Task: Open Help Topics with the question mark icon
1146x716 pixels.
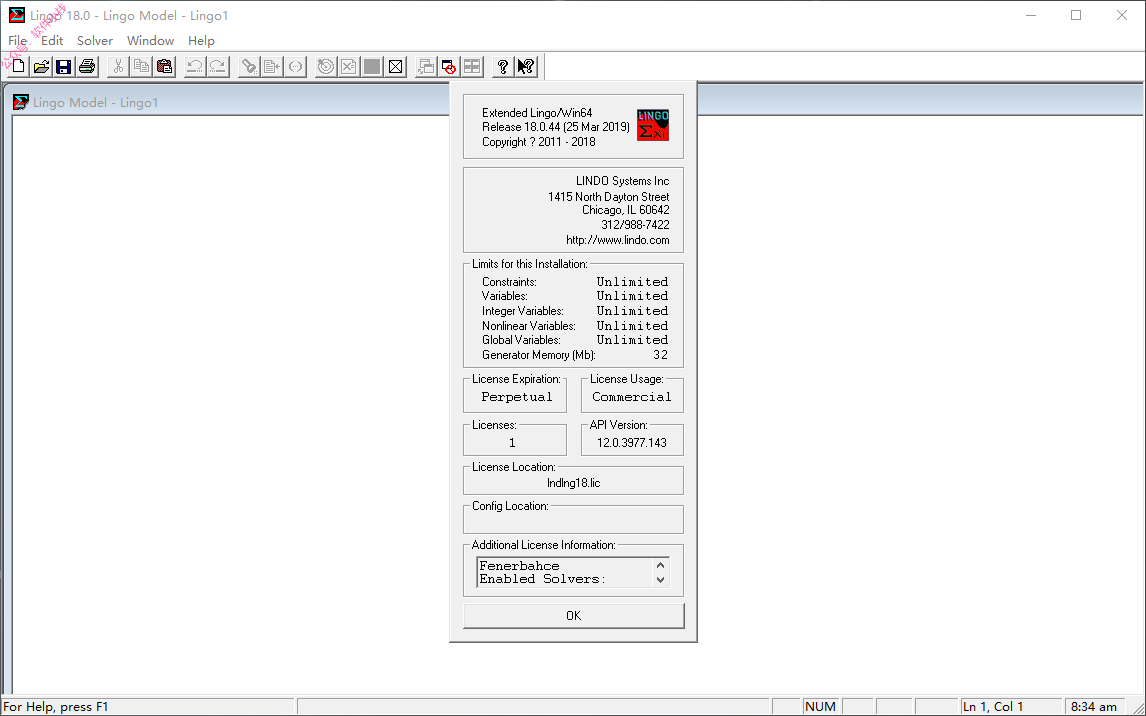Action: click(x=502, y=66)
